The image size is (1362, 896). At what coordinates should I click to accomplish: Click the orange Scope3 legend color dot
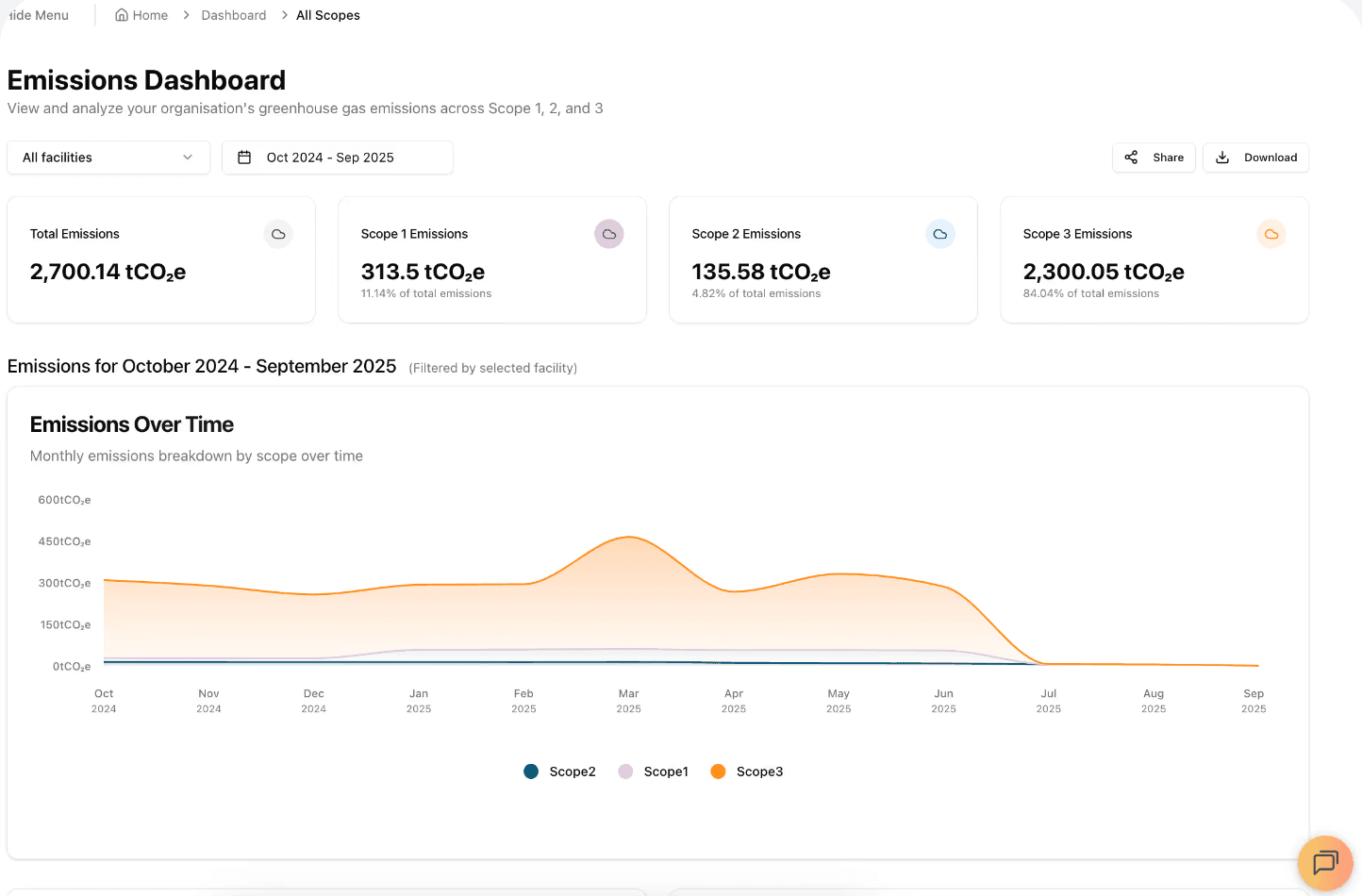pos(718,771)
